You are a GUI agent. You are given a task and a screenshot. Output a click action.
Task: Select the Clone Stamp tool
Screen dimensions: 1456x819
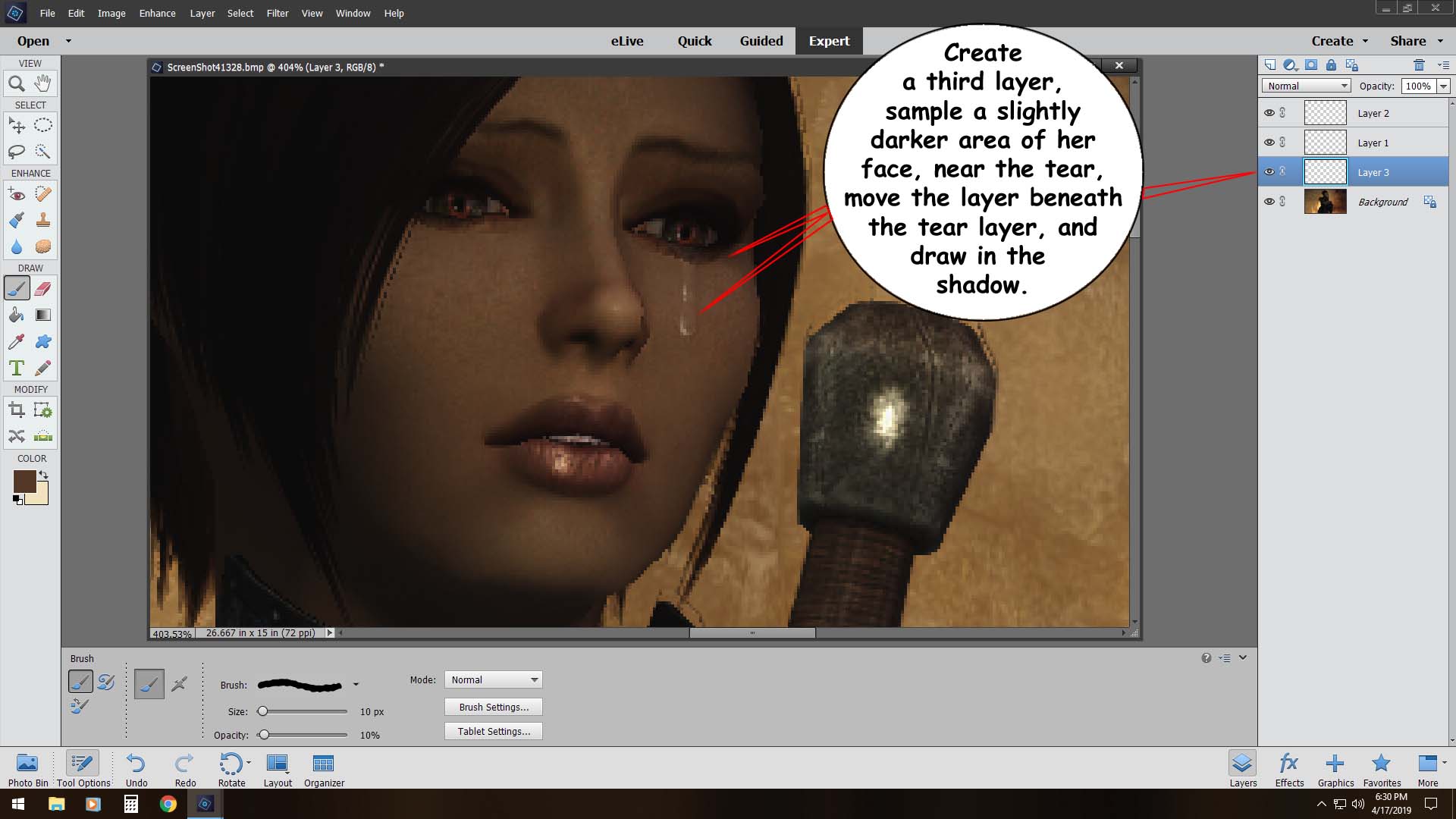tap(43, 220)
